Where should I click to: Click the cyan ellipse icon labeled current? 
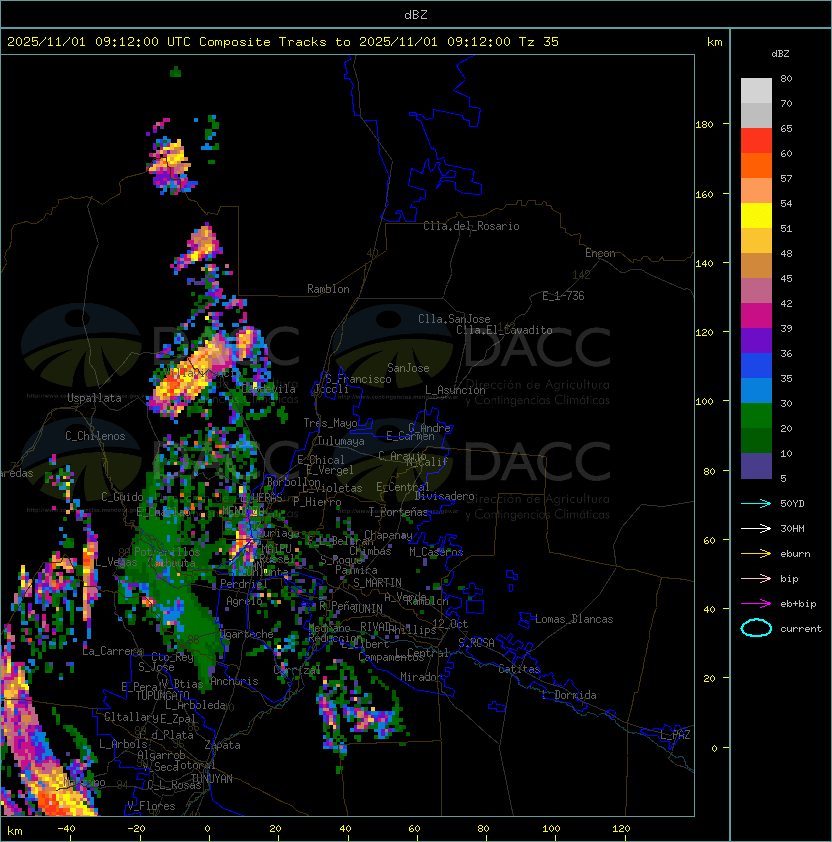click(756, 628)
